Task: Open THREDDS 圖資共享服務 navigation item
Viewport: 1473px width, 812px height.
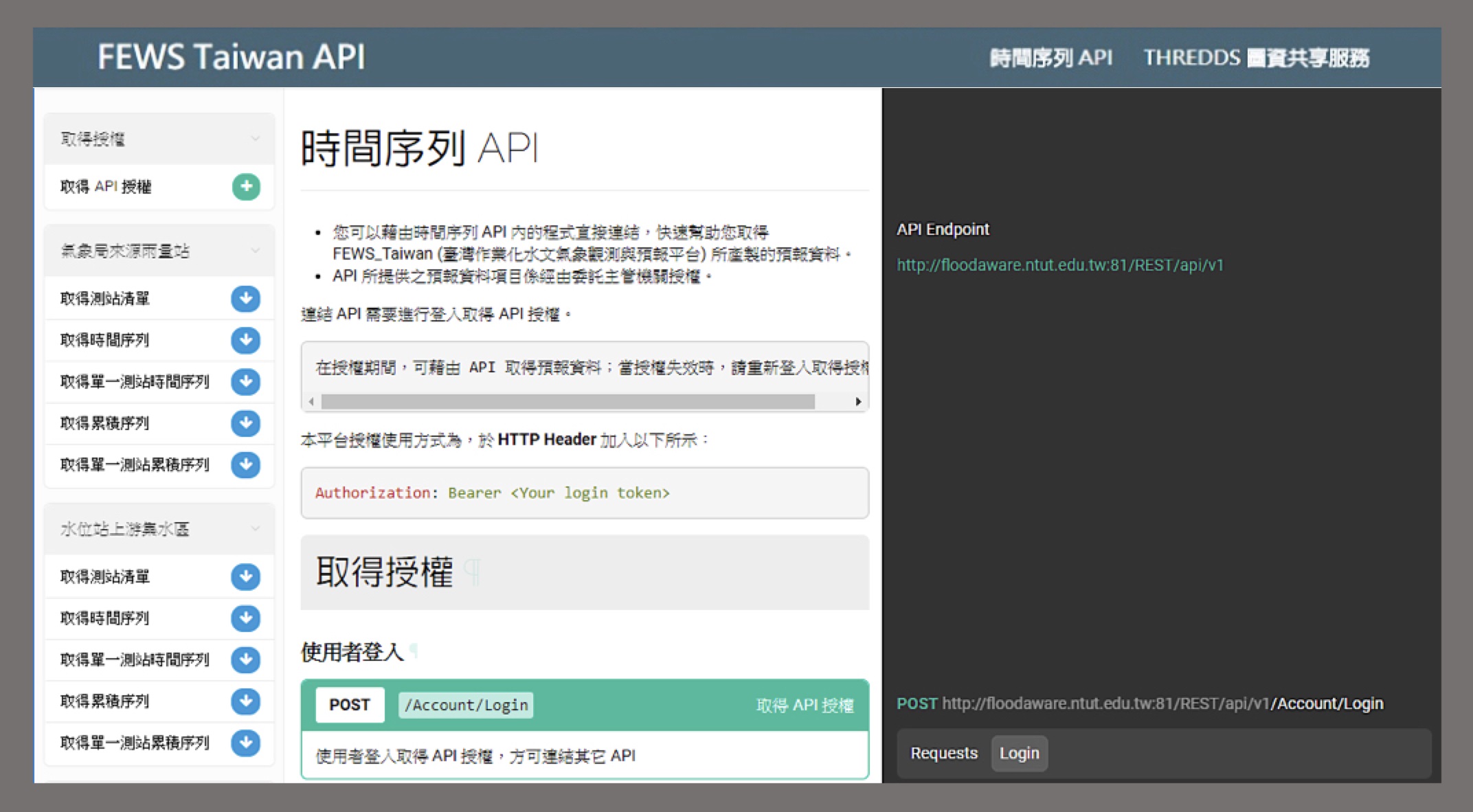Action: [x=1256, y=58]
